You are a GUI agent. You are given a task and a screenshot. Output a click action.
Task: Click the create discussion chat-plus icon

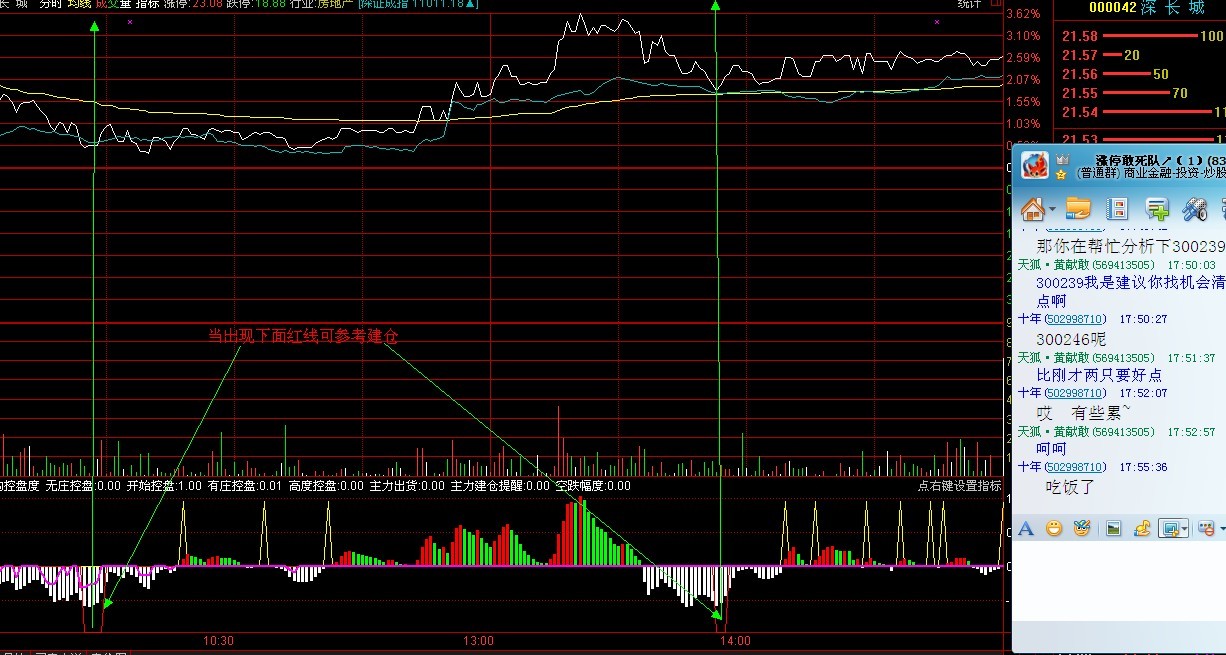[x=1158, y=209]
